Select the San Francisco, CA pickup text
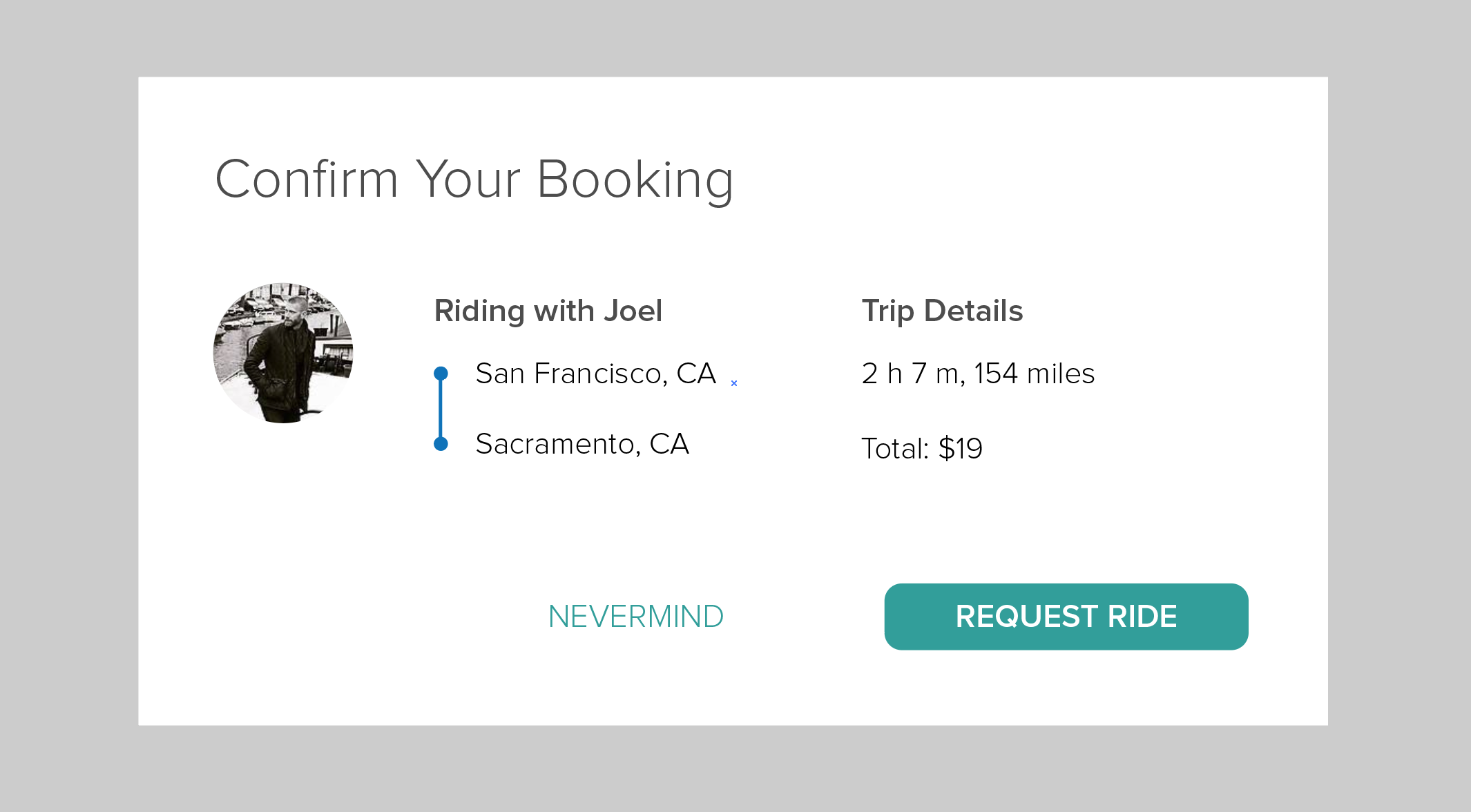This screenshot has height=812, width=1471. tap(595, 374)
